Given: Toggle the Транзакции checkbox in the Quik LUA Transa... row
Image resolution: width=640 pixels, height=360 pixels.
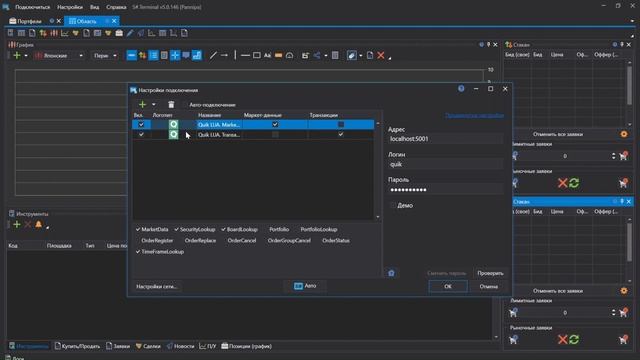Looking at the screenshot, I should coord(341,134).
